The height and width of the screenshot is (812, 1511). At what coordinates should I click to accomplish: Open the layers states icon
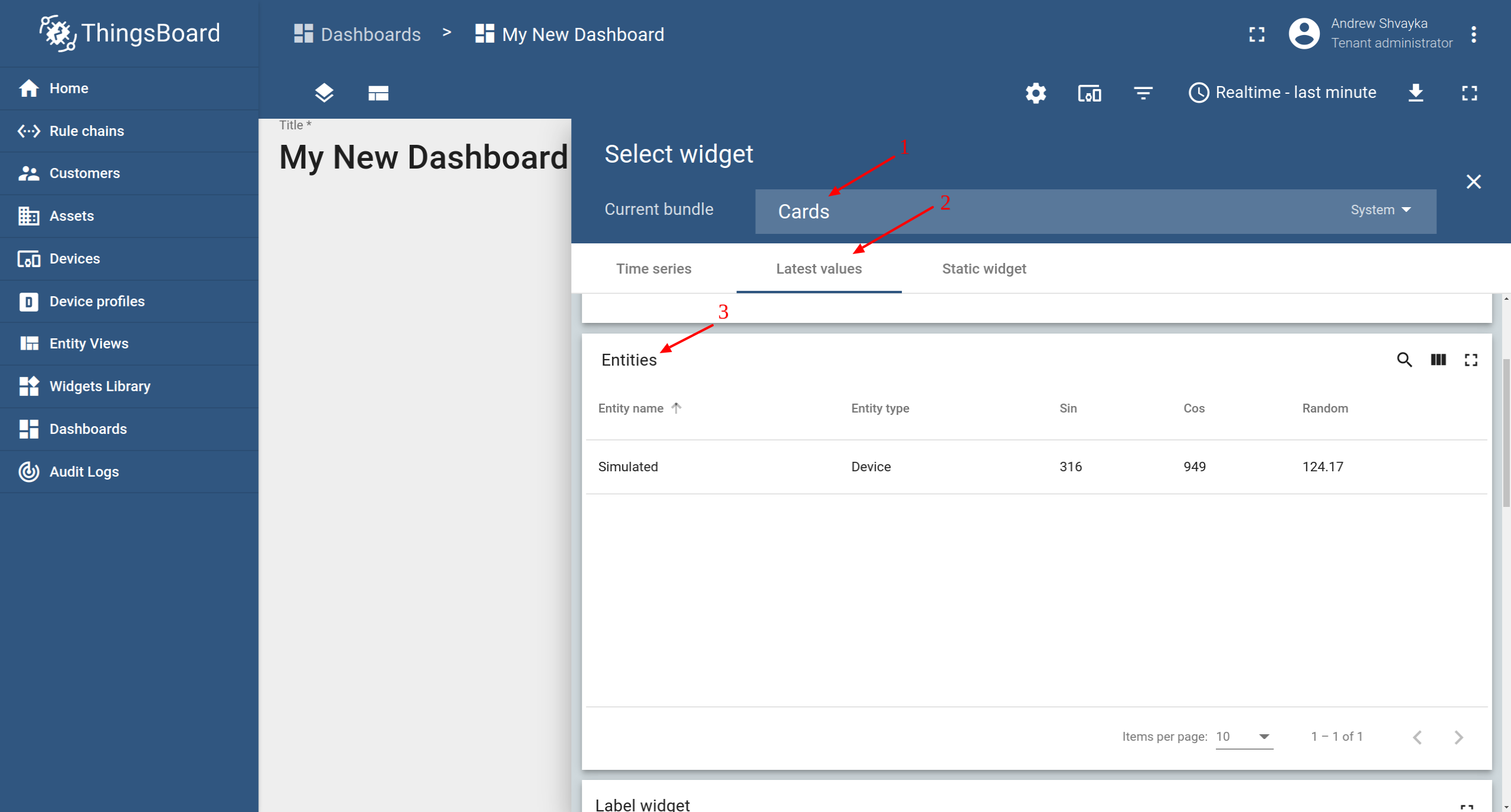[324, 93]
